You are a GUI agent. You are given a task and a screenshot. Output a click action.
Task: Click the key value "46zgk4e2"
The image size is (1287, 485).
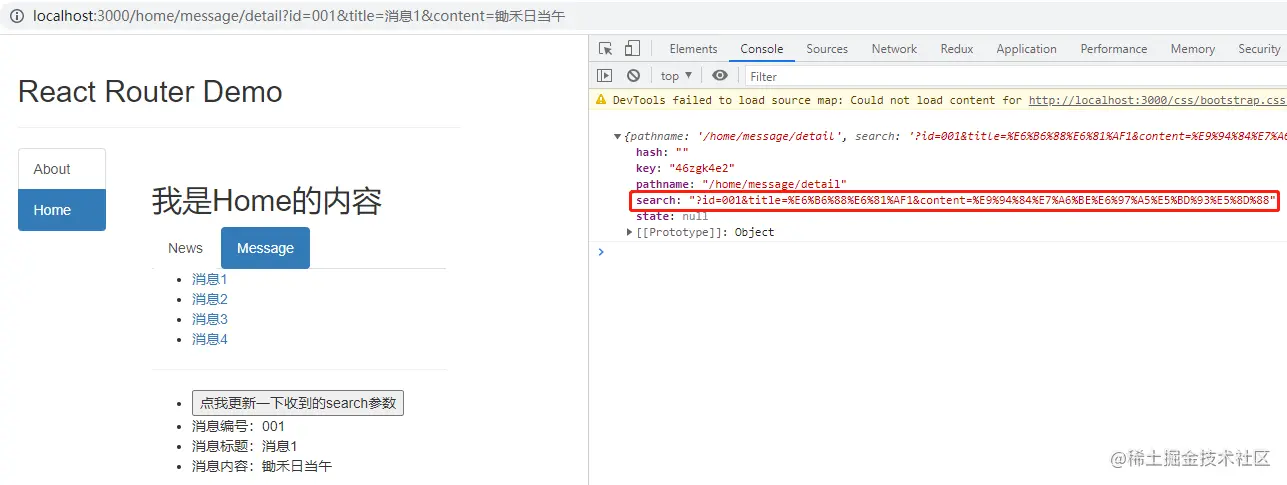click(x=702, y=168)
